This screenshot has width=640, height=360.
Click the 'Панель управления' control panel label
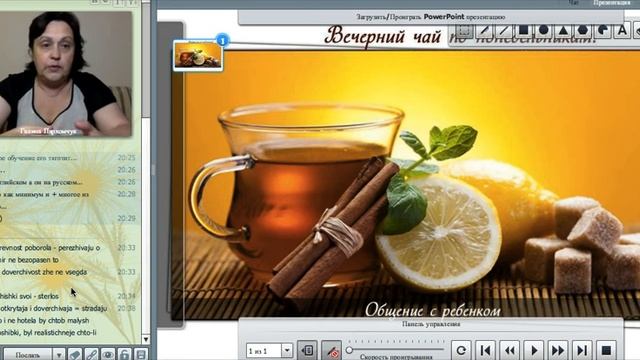431,324
